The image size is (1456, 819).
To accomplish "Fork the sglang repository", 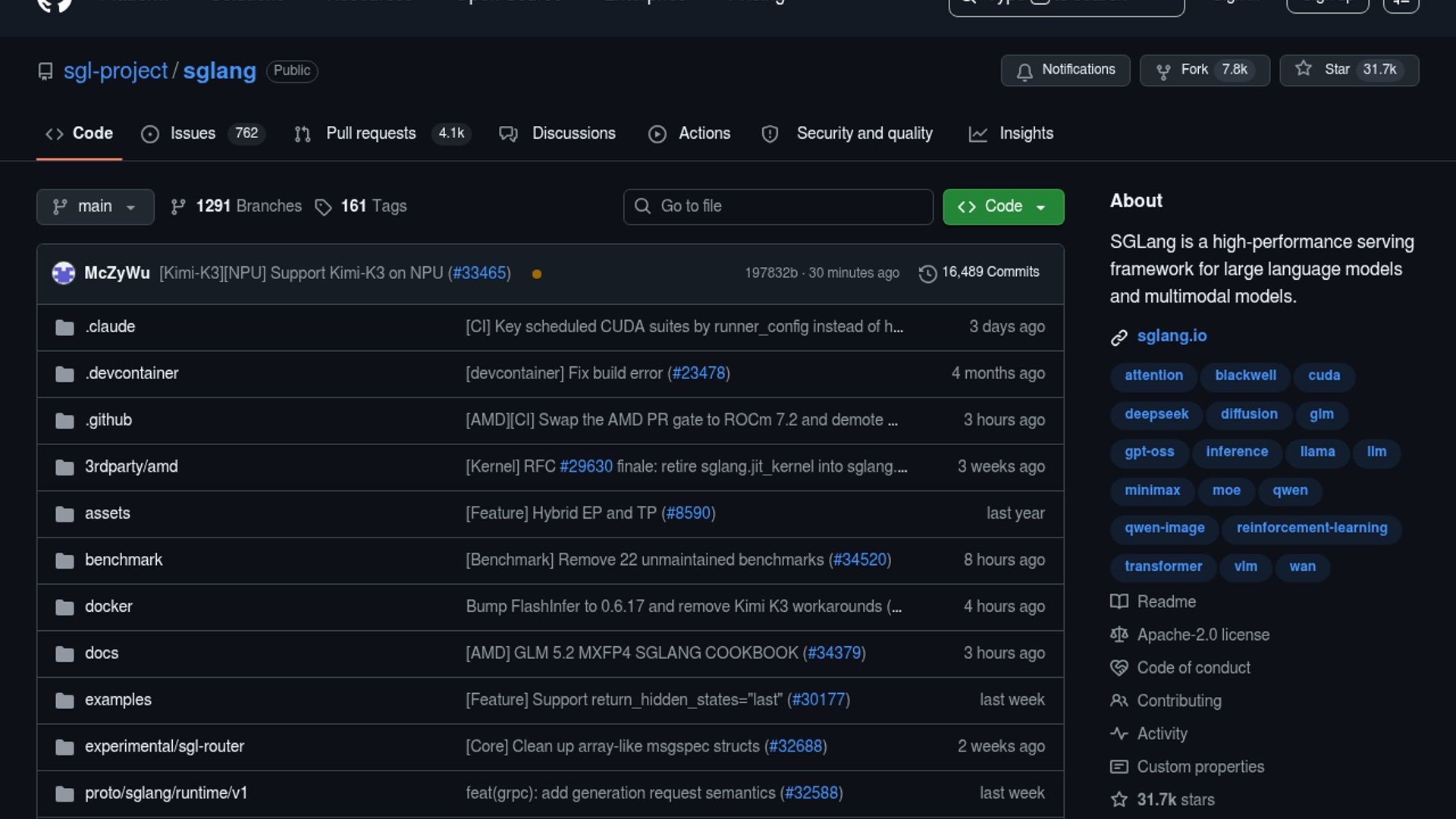I will point(1205,71).
